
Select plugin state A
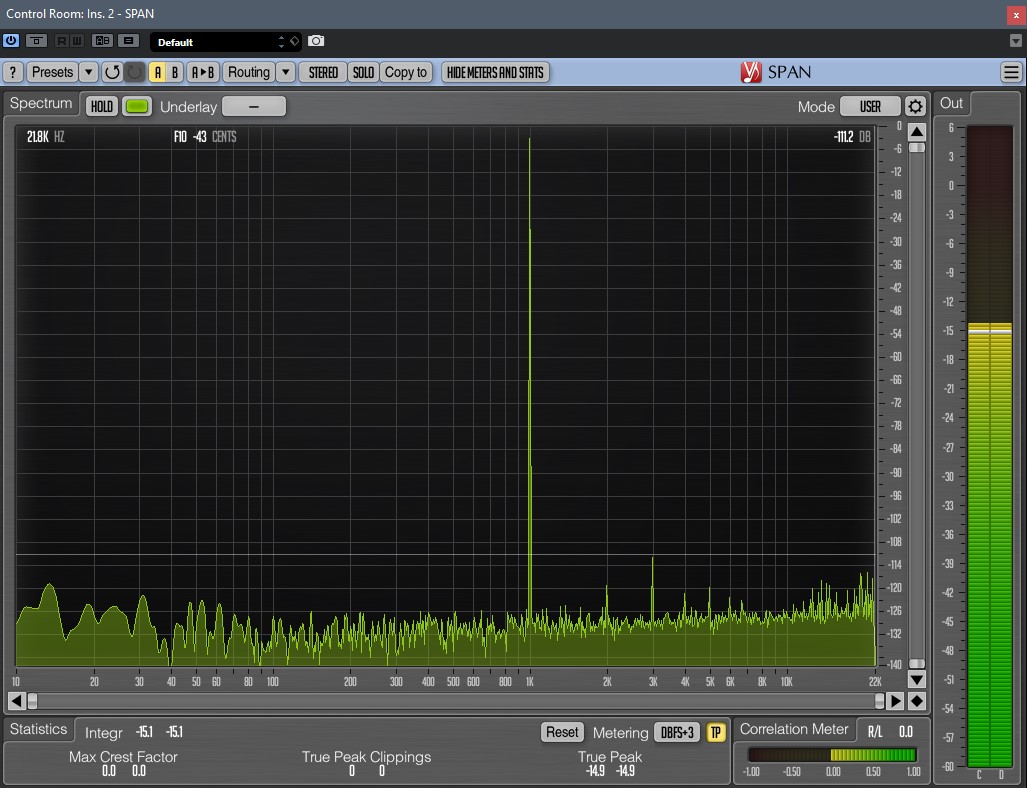pyautogui.click(x=157, y=72)
